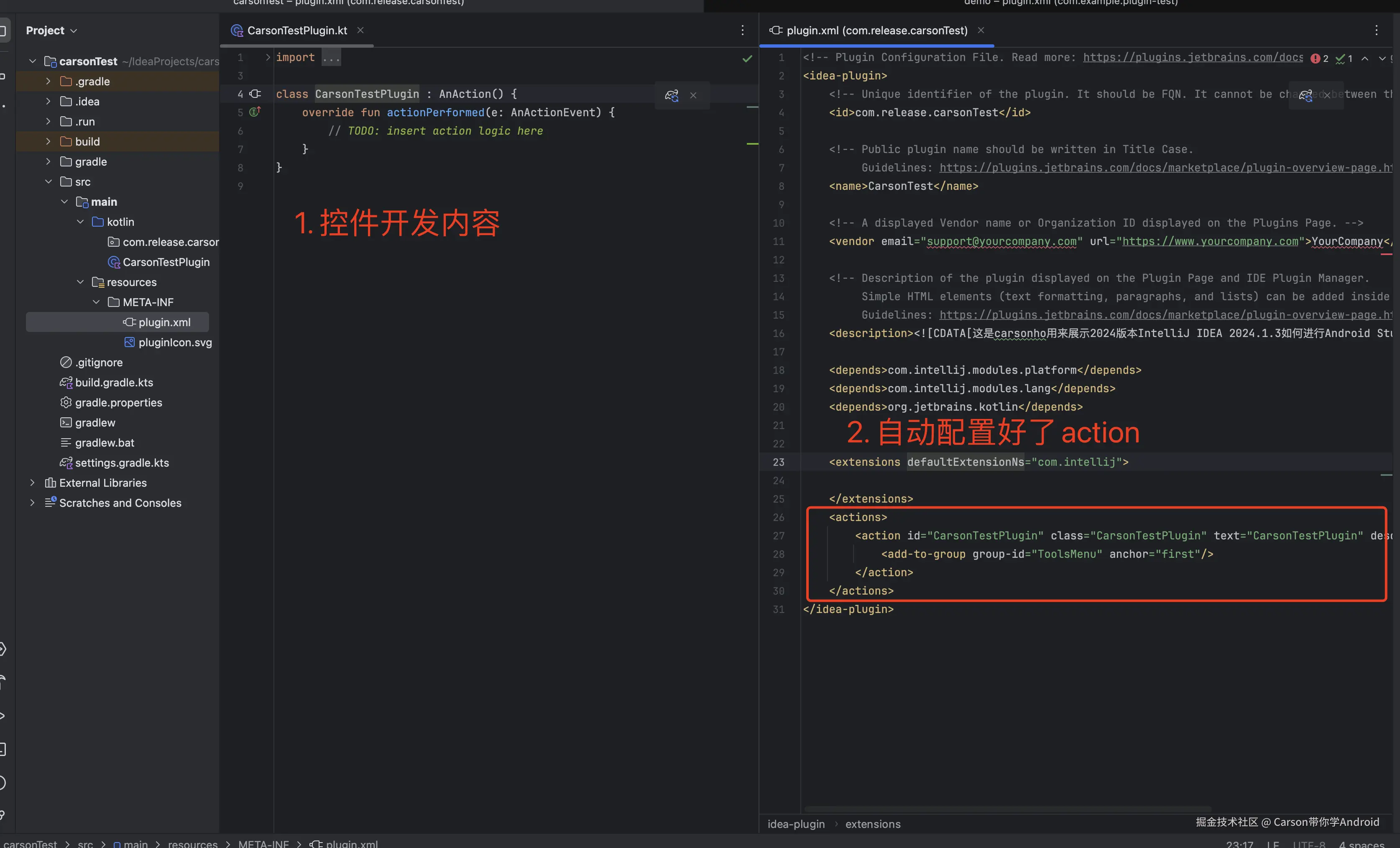Expand the External Libraries node

point(32,483)
